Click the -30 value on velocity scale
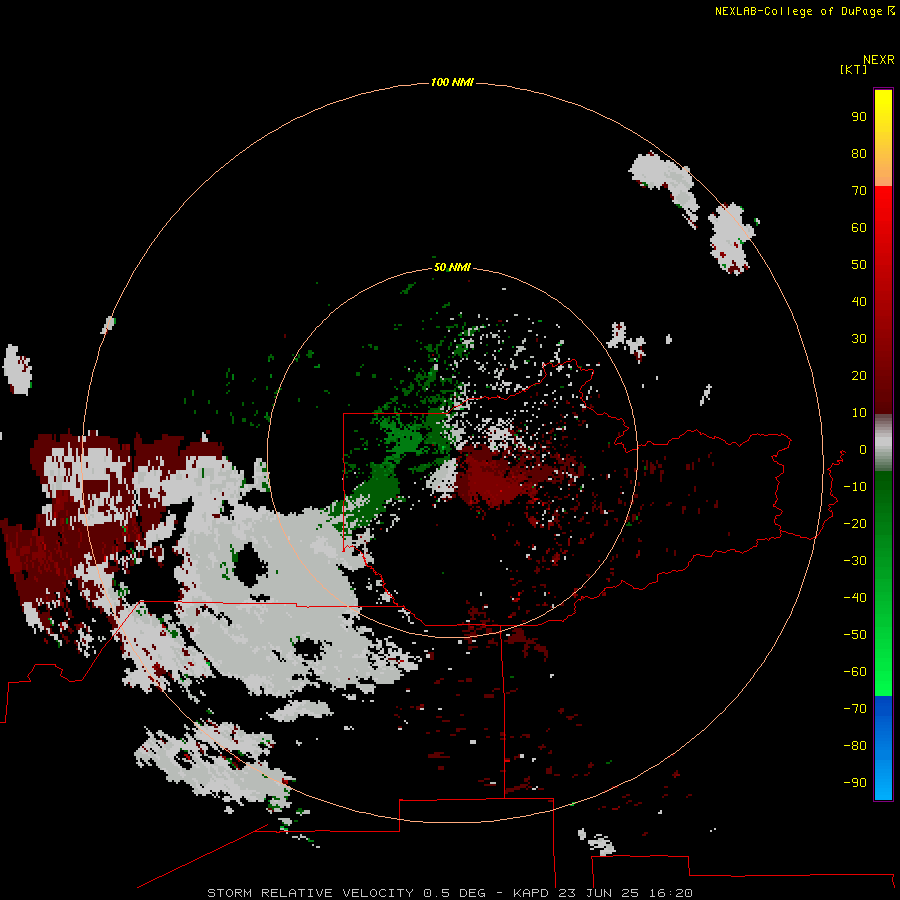This screenshot has width=900, height=900. (855, 561)
